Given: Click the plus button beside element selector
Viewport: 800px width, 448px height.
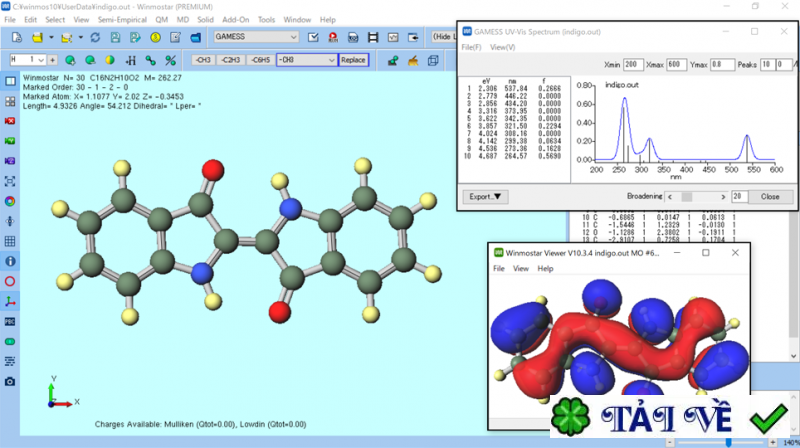Looking at the screenshot, I should click(x=53, y=60).
